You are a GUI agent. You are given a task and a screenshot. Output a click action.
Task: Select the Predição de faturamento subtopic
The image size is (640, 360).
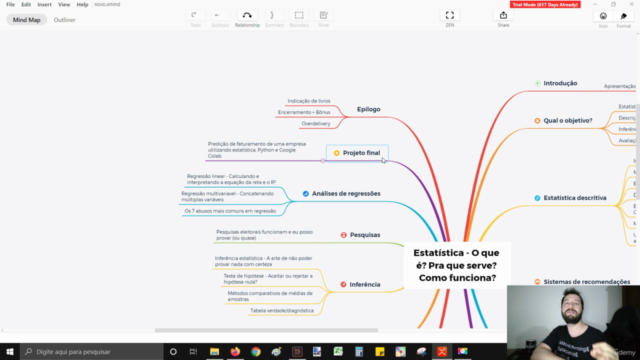(x=257, y=150)
